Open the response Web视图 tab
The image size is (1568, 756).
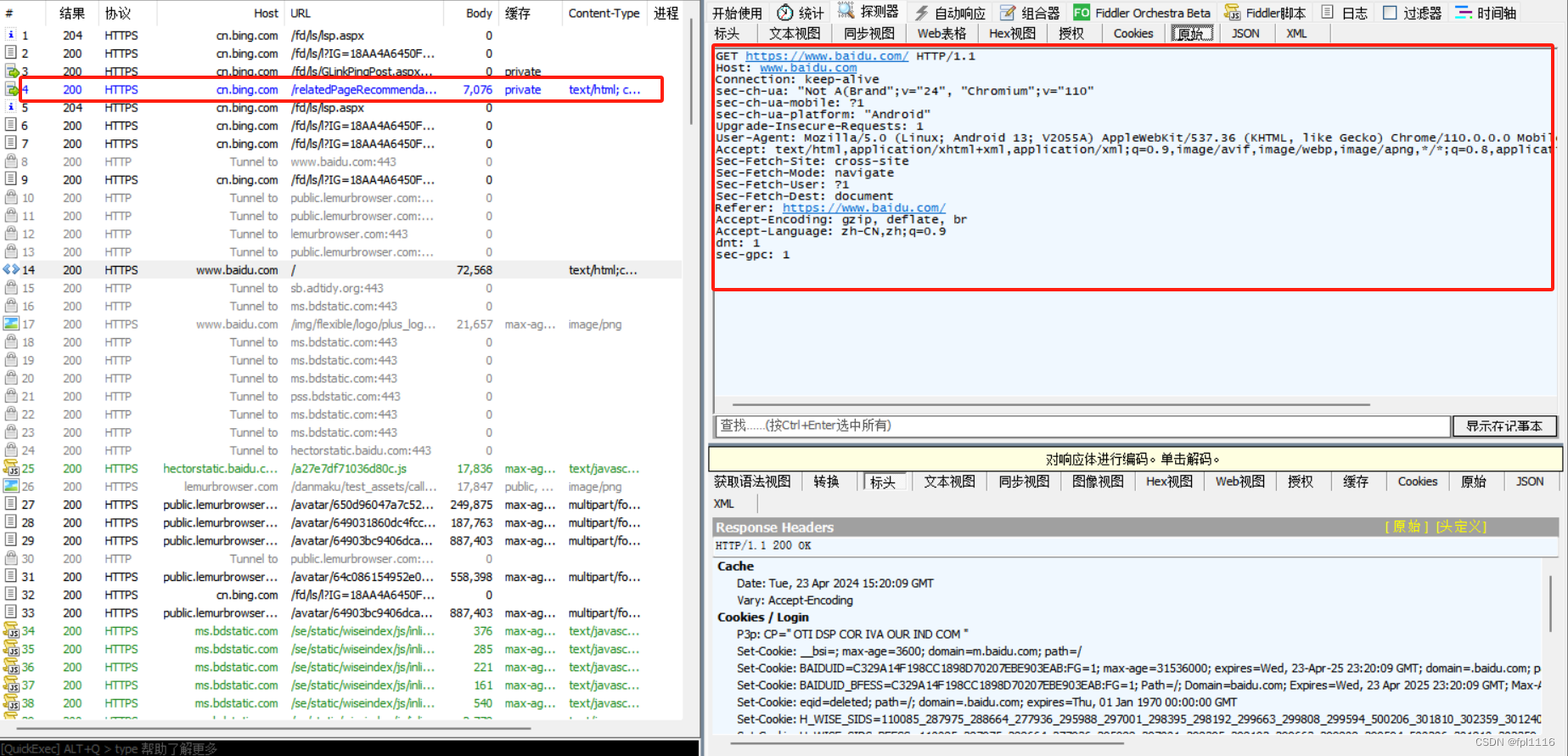(1240, 482)
